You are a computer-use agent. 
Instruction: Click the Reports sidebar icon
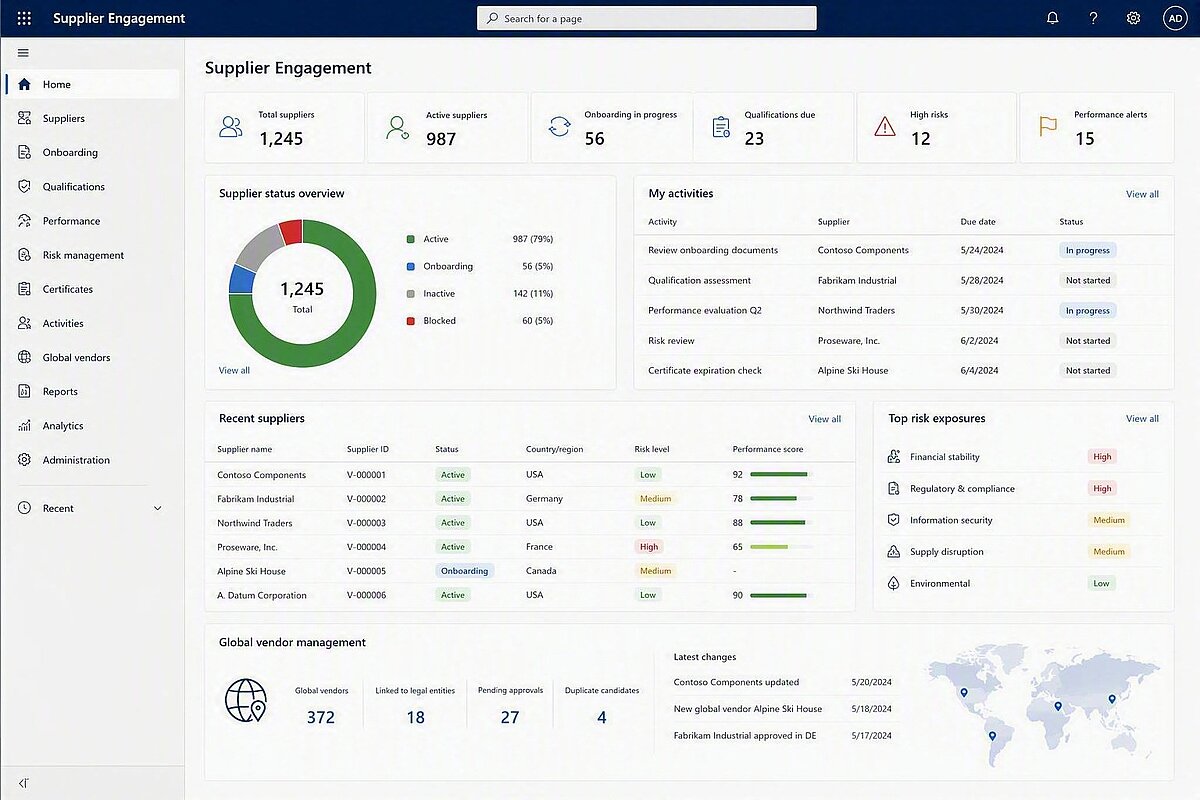[24, 391]
